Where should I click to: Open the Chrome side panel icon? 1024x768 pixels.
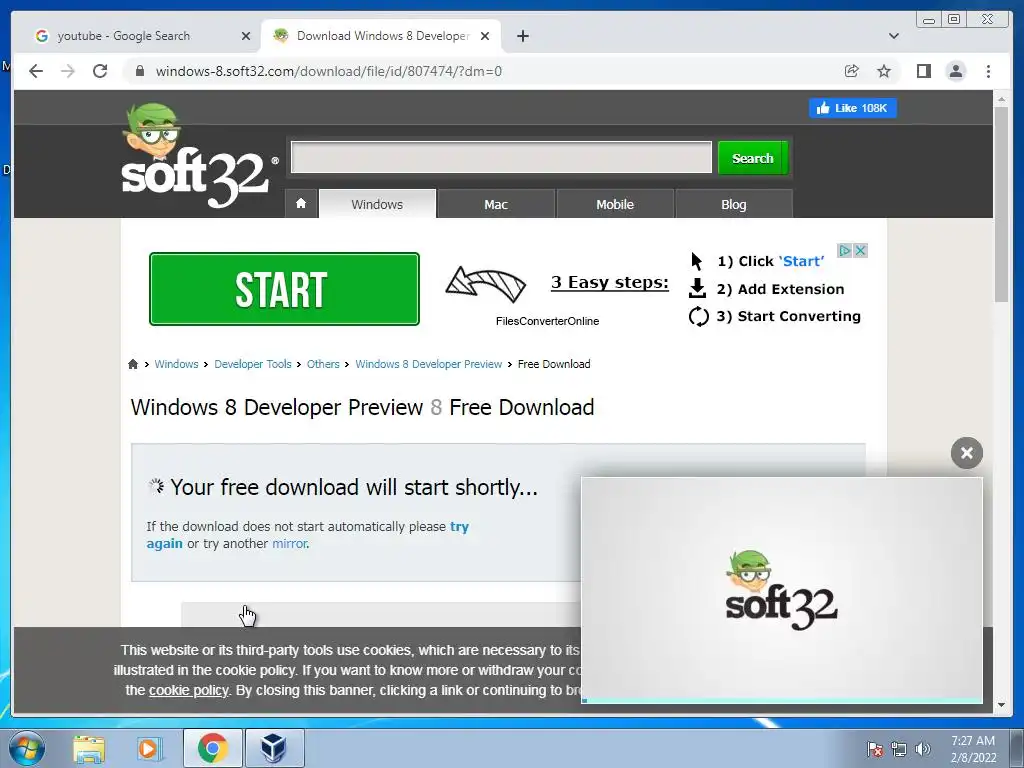click(x=923, y=71)
